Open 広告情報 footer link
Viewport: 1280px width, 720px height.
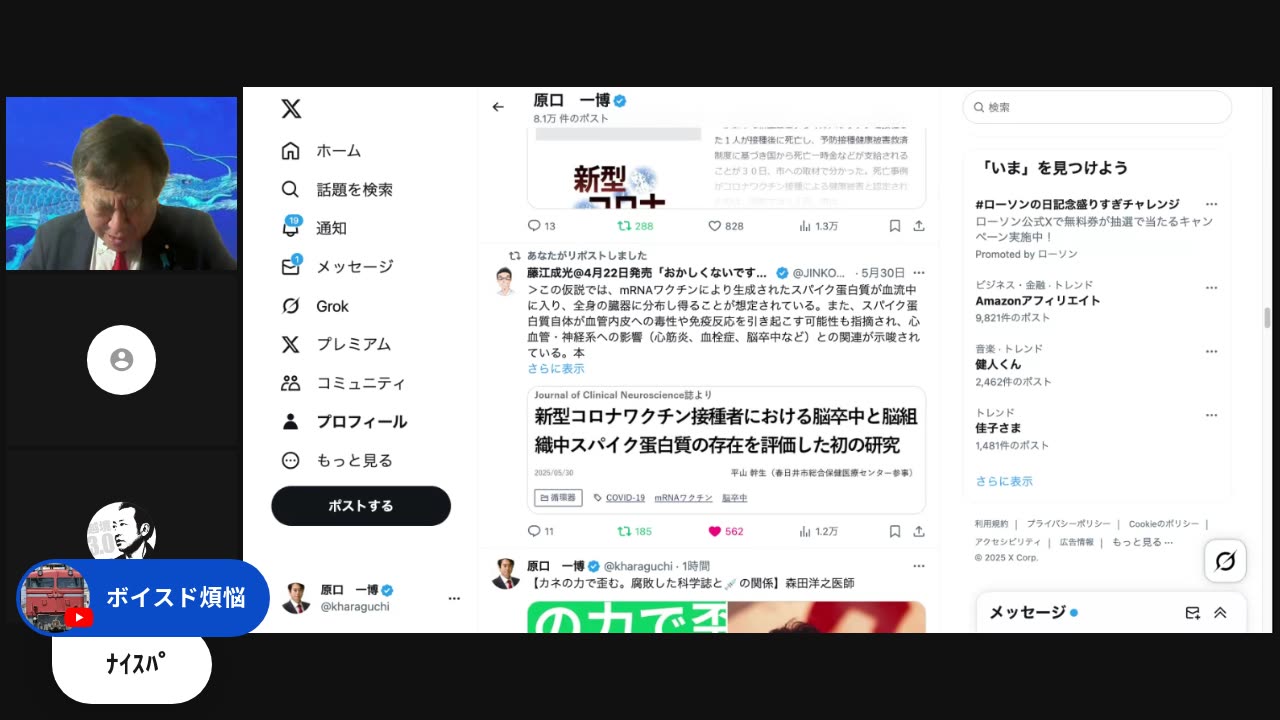point(1076,542)
